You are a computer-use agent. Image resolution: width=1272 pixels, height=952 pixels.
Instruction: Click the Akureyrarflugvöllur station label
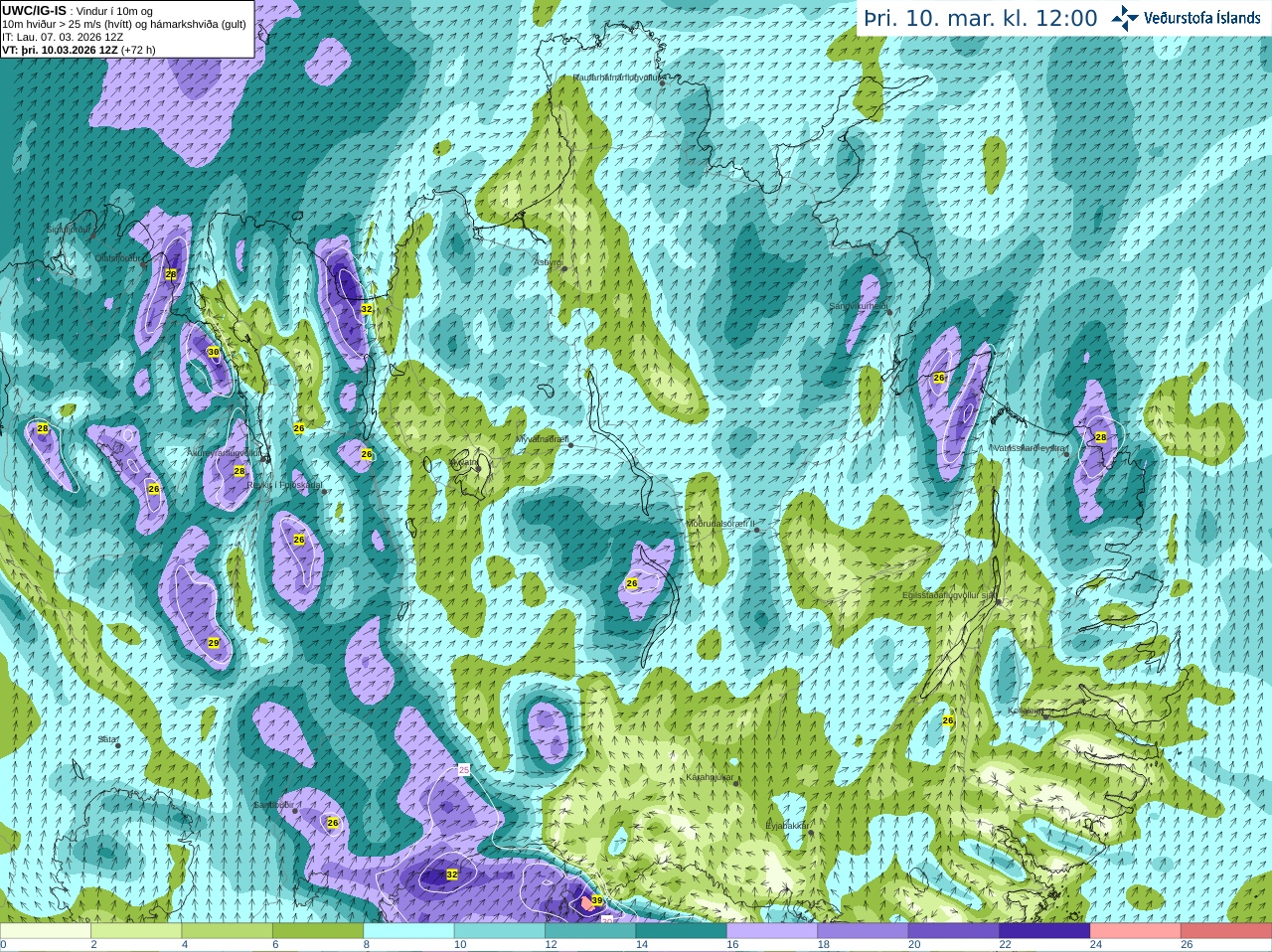224,452
